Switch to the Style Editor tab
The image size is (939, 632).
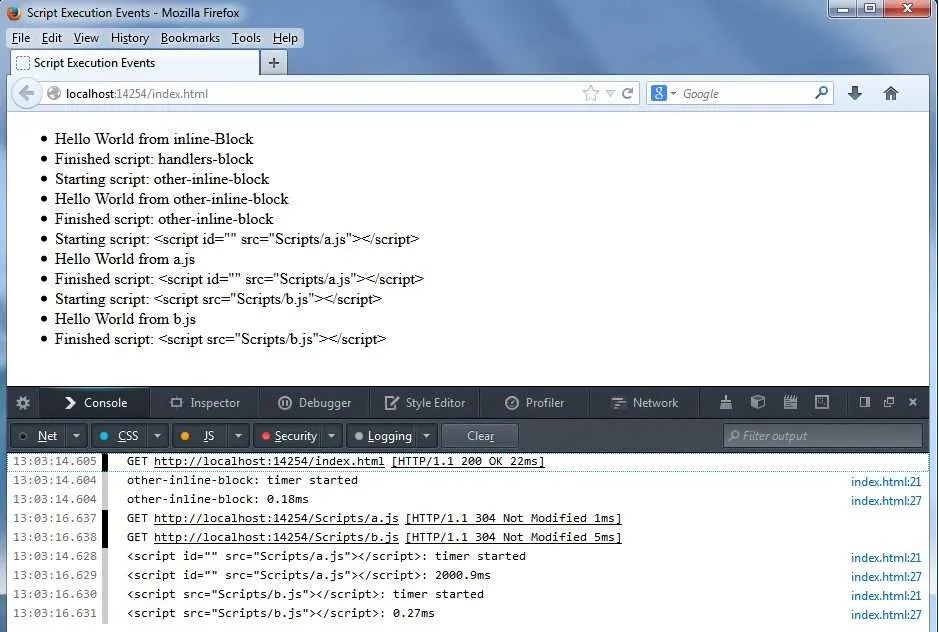(425, 403)
